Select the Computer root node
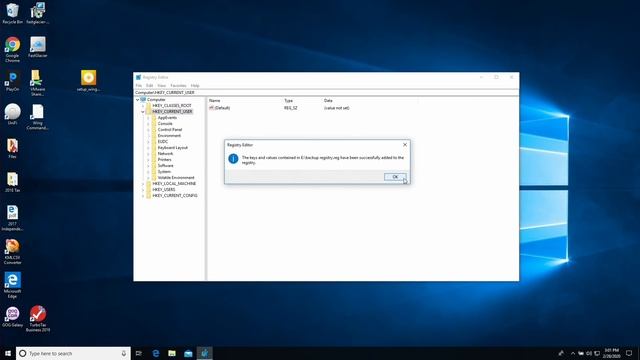The image size is (640, 360). pos(156,100)
